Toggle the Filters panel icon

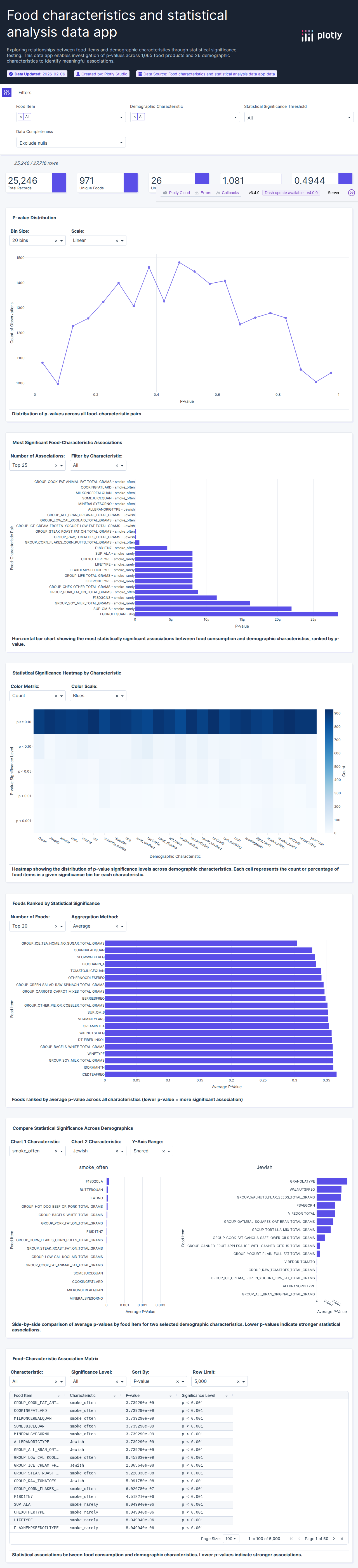coord(7,92)
